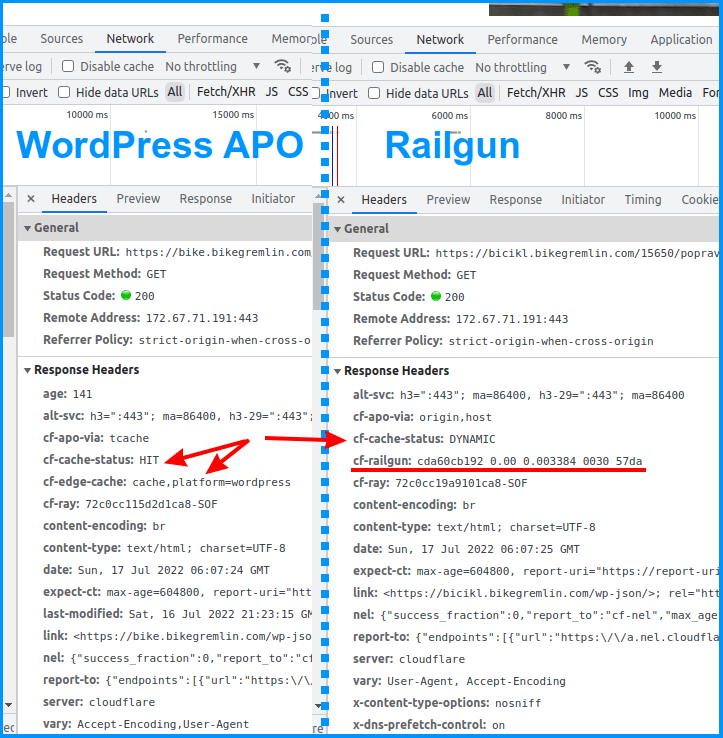Filter by Img in right panel
Screen dimensions: 723x738
pyautogui.click(x=638, y=93)
